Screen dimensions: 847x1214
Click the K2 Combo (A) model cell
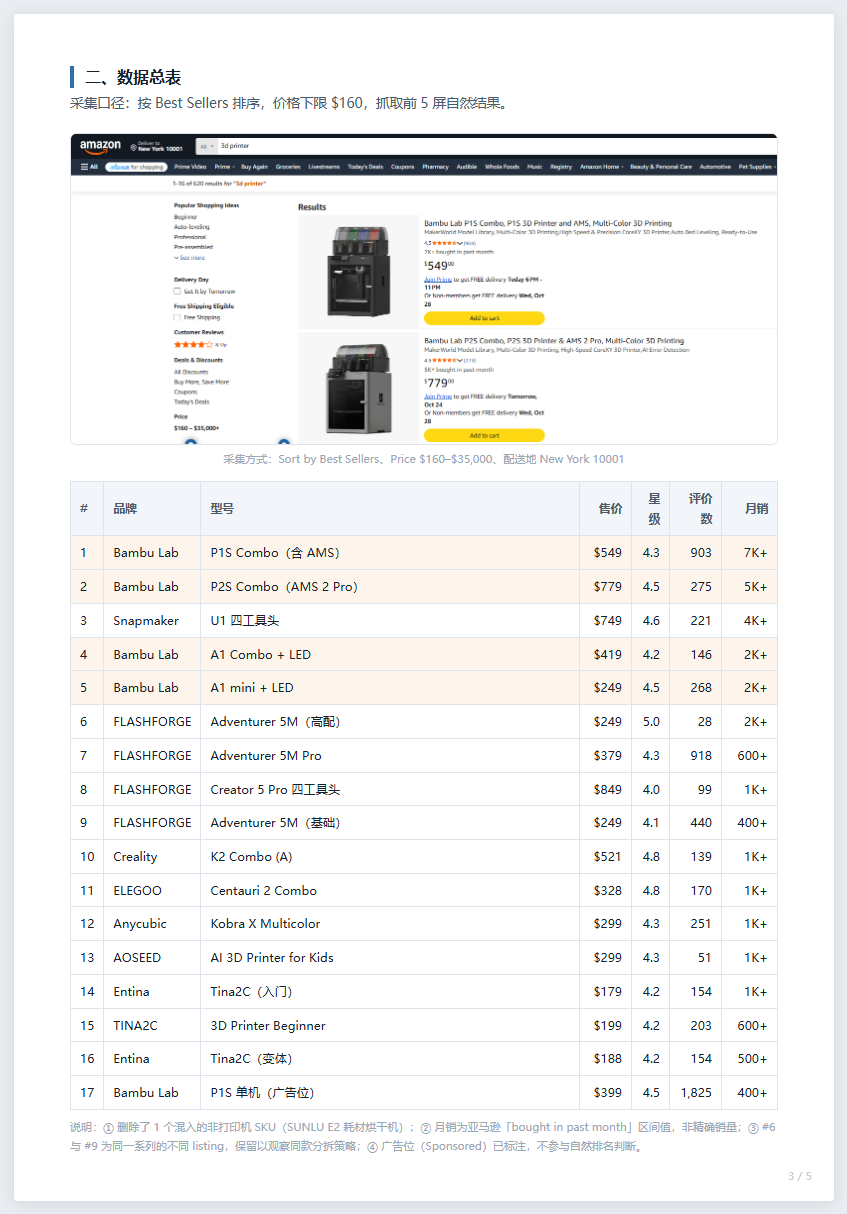click(x=390, y=857)
